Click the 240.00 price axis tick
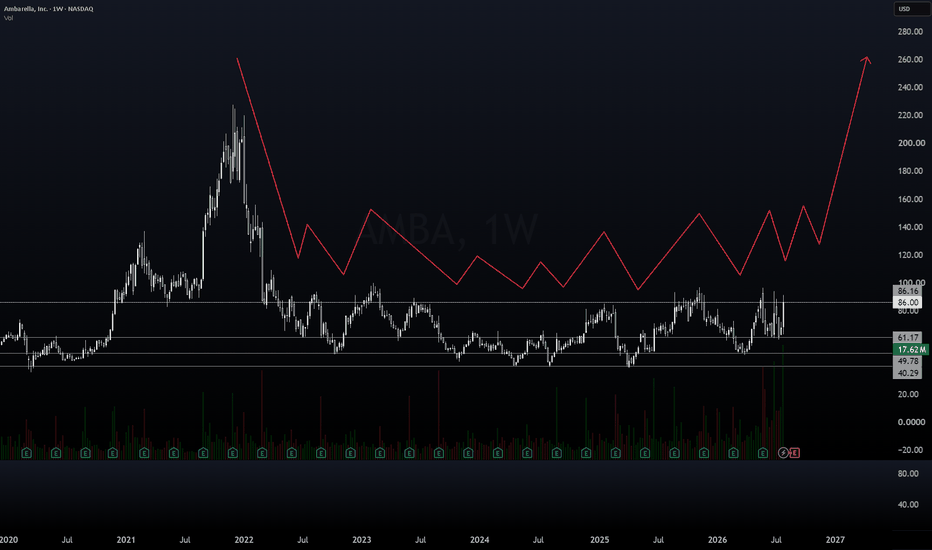 [x=910, y=87]
